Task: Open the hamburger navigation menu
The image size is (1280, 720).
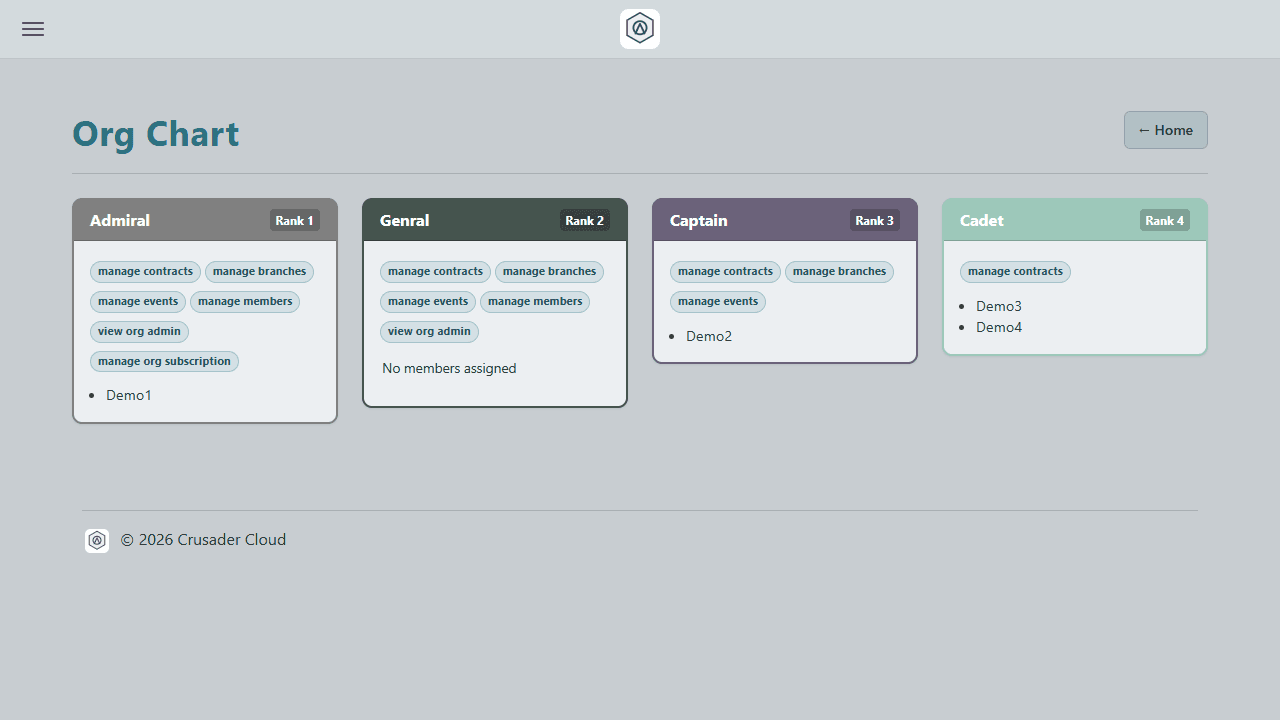Action: [32, 29]
